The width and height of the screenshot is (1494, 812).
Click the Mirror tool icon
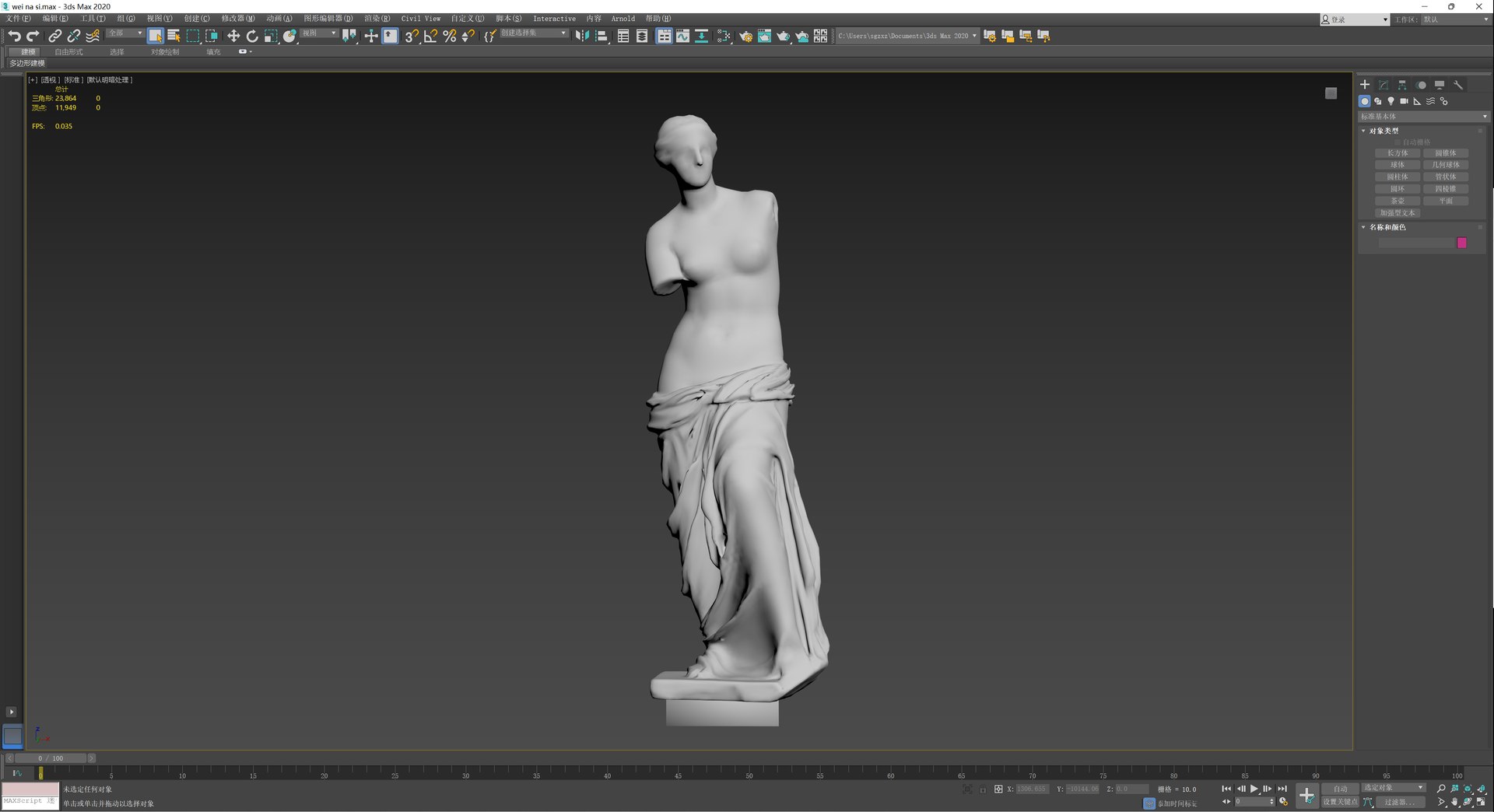582,36
